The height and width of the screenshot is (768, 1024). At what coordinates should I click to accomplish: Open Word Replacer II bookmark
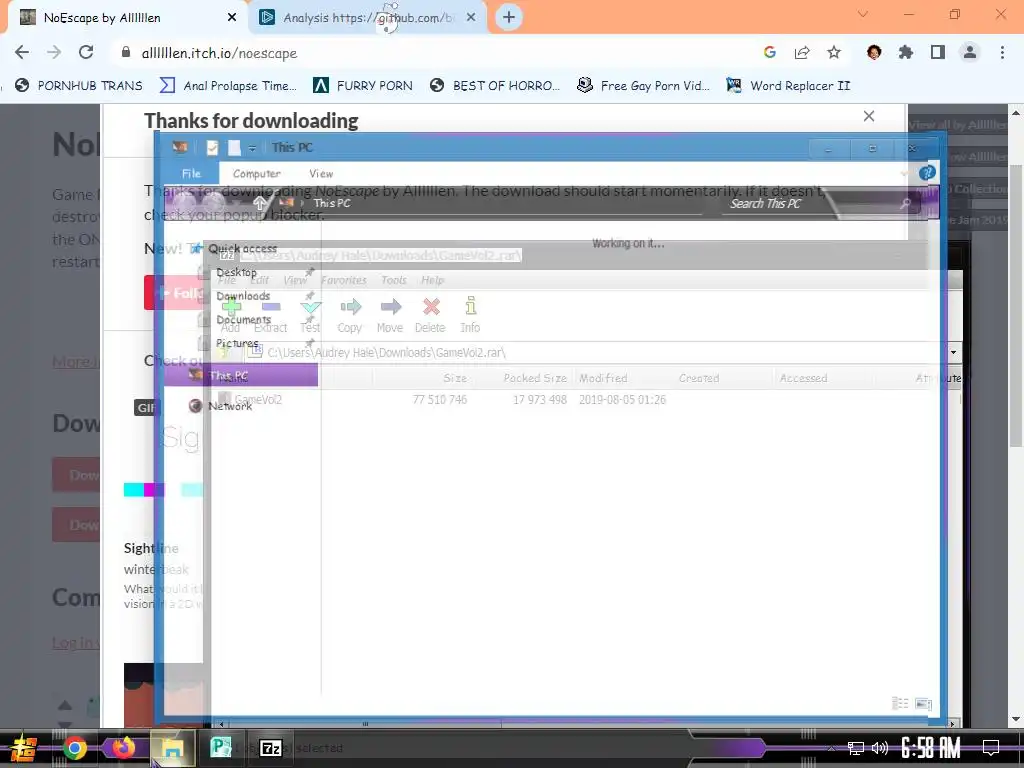789,86
